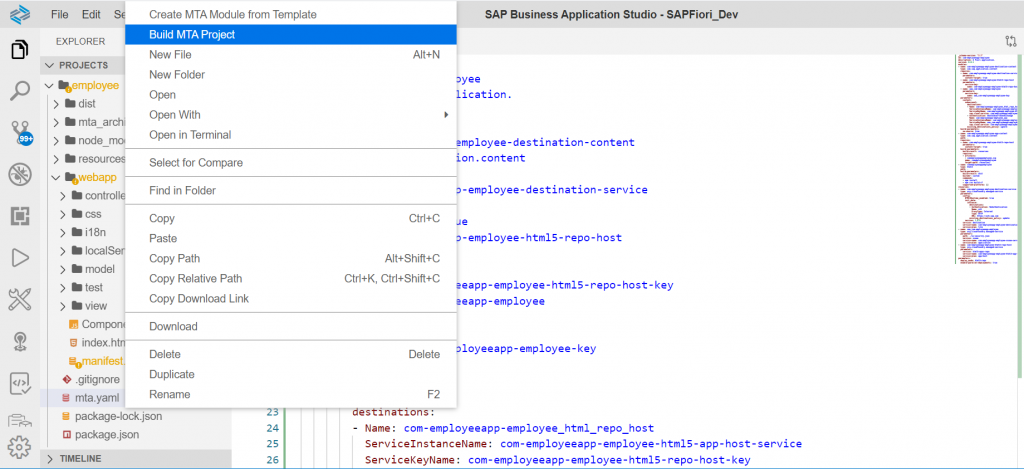Choose Rename in context menu

(291, 395)
